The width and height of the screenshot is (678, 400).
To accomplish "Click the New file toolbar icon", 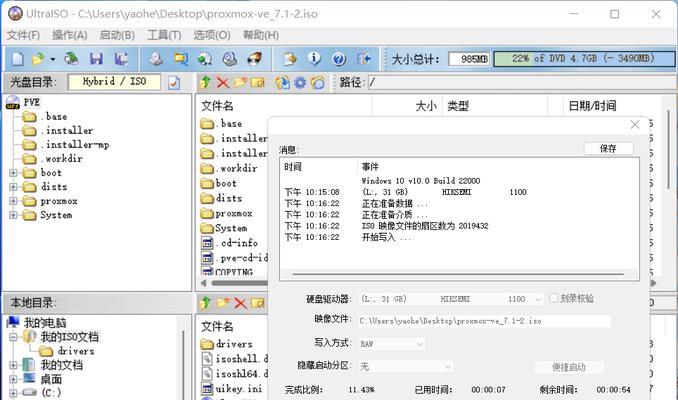I will pos(17,58).
